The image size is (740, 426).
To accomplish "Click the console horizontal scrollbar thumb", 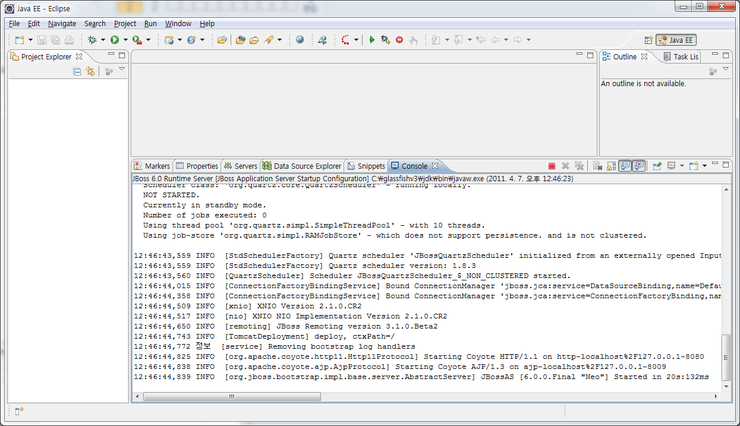I will click(232, 396).
